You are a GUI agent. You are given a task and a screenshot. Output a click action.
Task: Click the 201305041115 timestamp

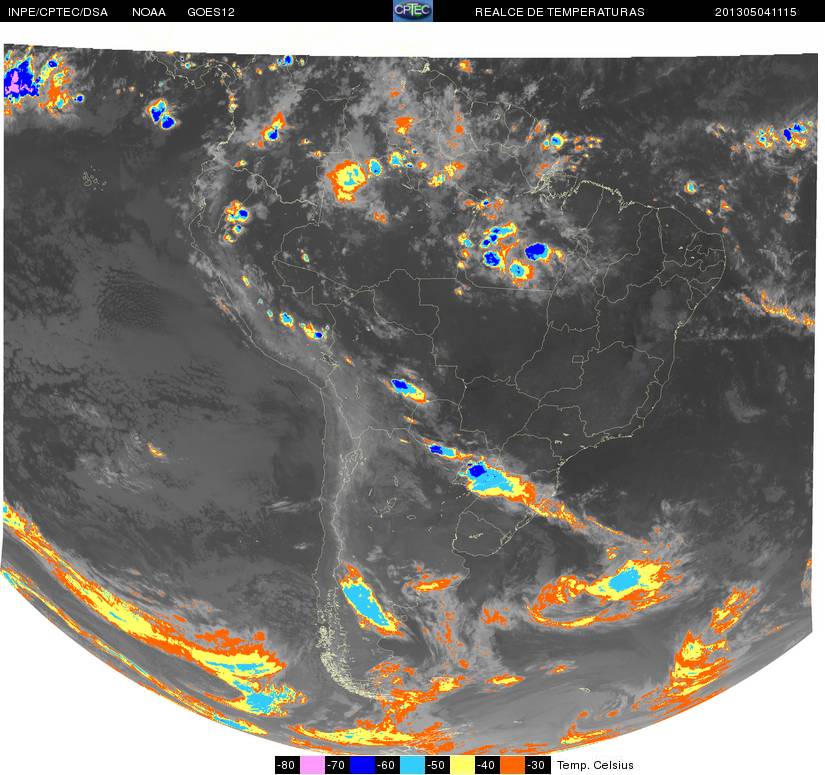pos(756,12)
